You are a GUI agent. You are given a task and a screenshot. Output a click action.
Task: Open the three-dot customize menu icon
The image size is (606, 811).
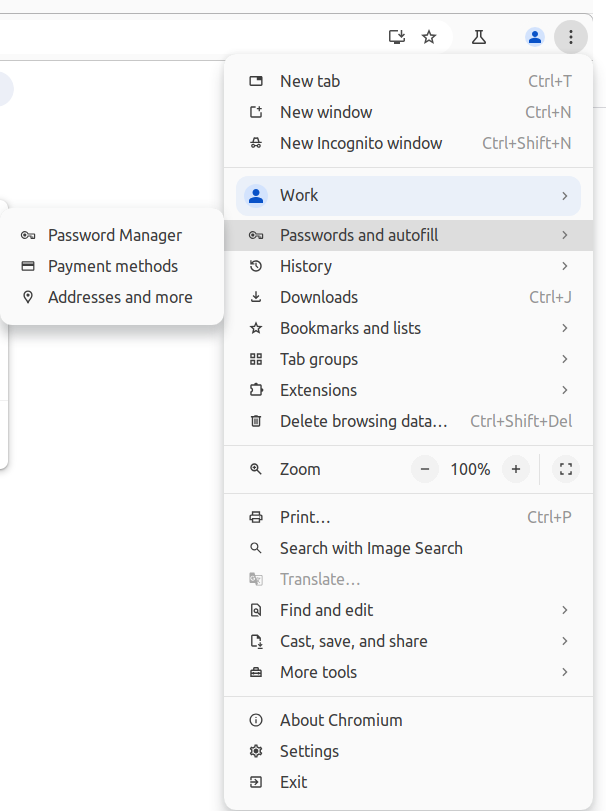point(571,37)
